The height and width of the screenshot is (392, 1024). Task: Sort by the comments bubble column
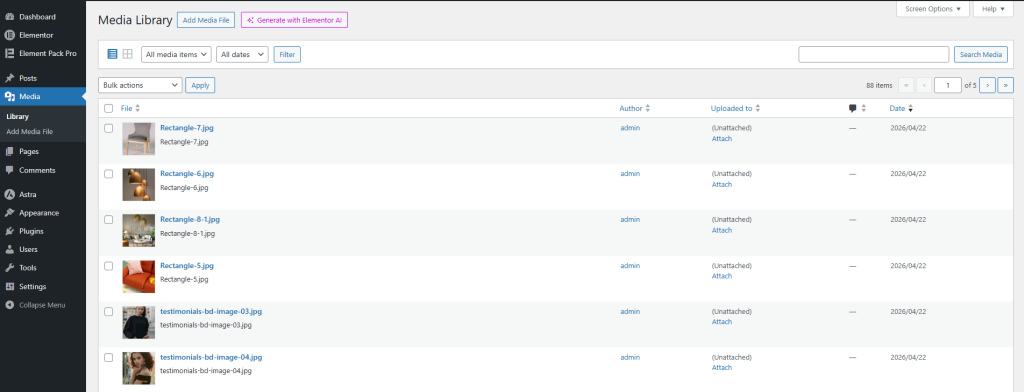857,108
